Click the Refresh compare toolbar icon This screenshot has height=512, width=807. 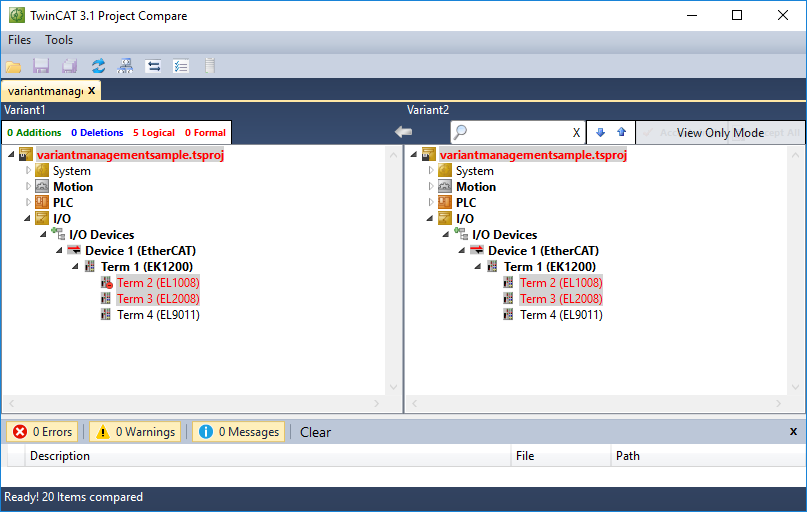[98, 66]
